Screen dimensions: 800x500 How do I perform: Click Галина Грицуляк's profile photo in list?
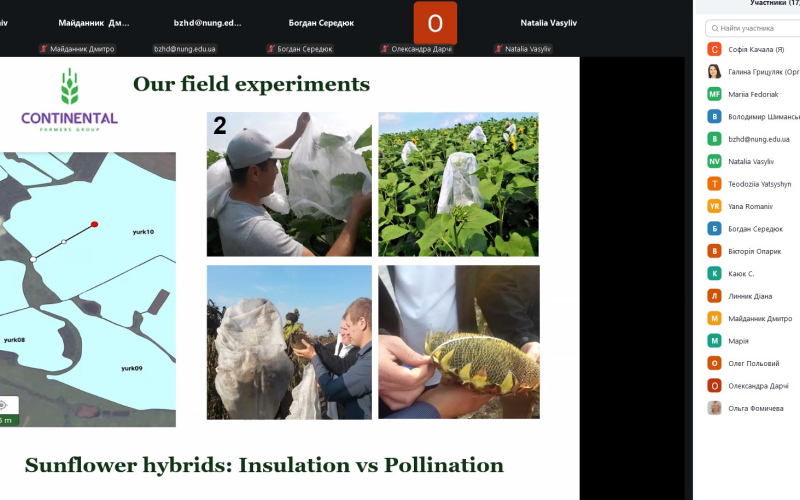pos(714,72)
